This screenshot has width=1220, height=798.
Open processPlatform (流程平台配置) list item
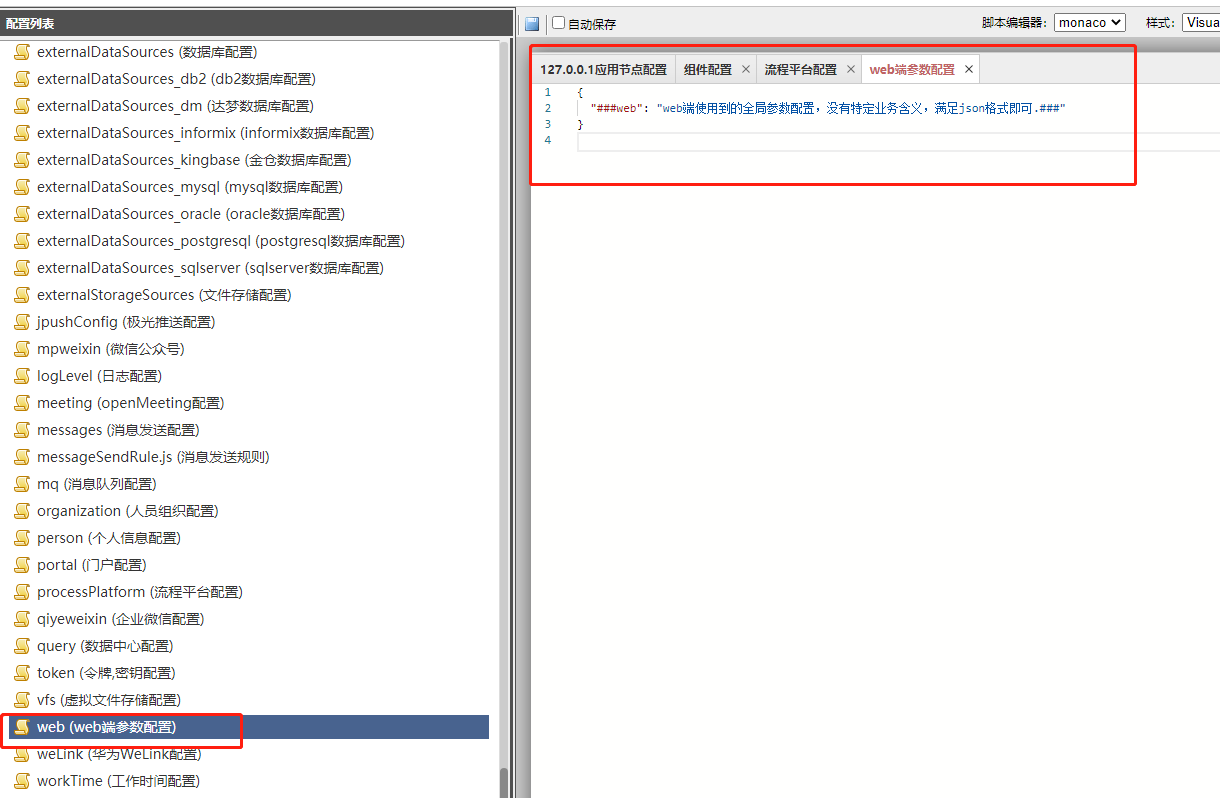coord(140,592)
